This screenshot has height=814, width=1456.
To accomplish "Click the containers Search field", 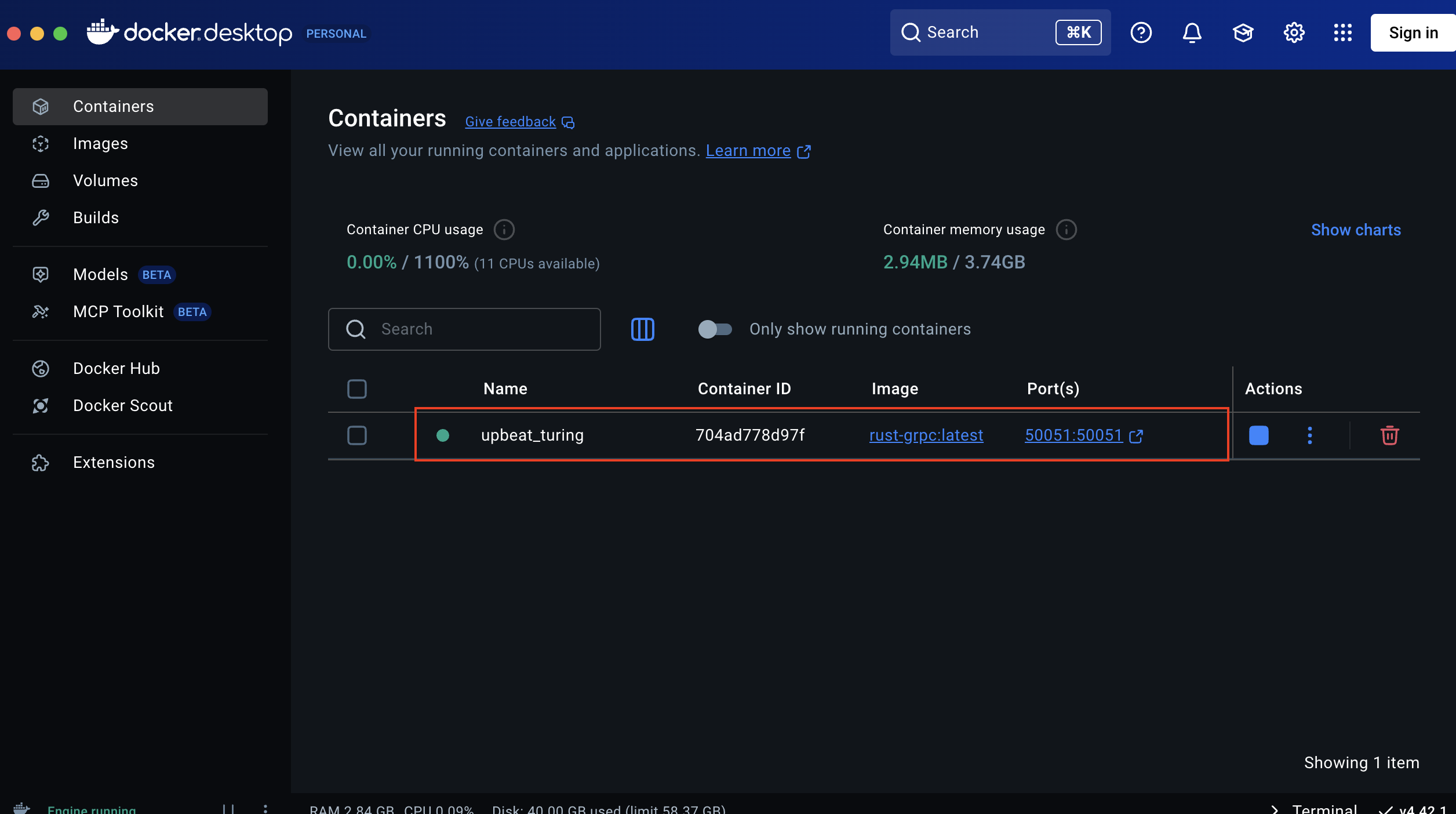I will tap(464, 329).
